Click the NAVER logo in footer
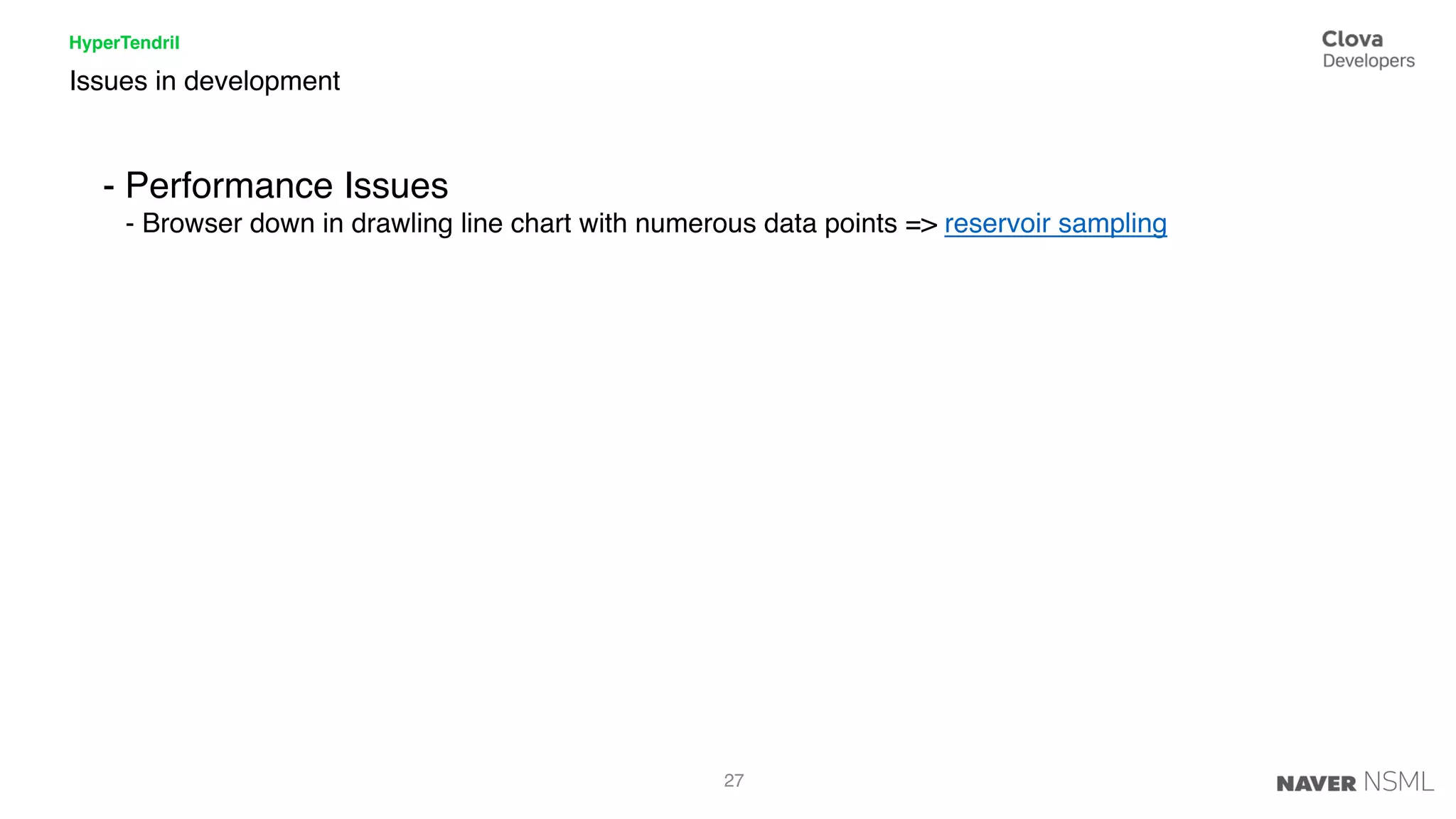1456x819 pixels. (x=1316, y=783)
